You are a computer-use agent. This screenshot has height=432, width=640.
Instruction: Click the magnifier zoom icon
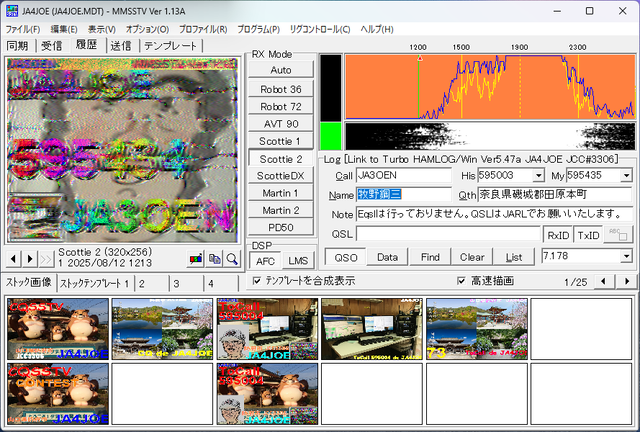coord(232,259)
